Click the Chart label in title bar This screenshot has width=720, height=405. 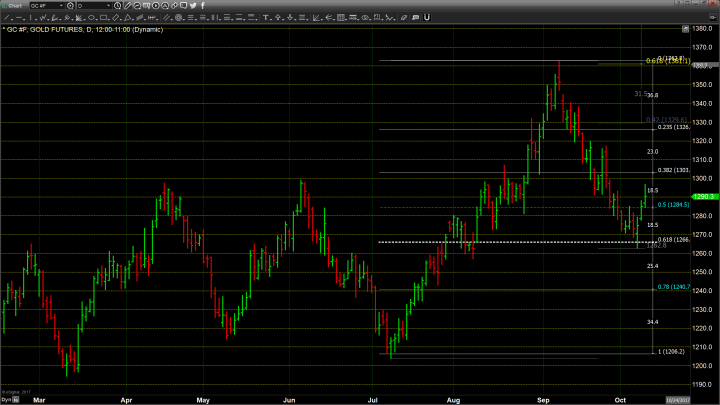click(x=14, y=6)
